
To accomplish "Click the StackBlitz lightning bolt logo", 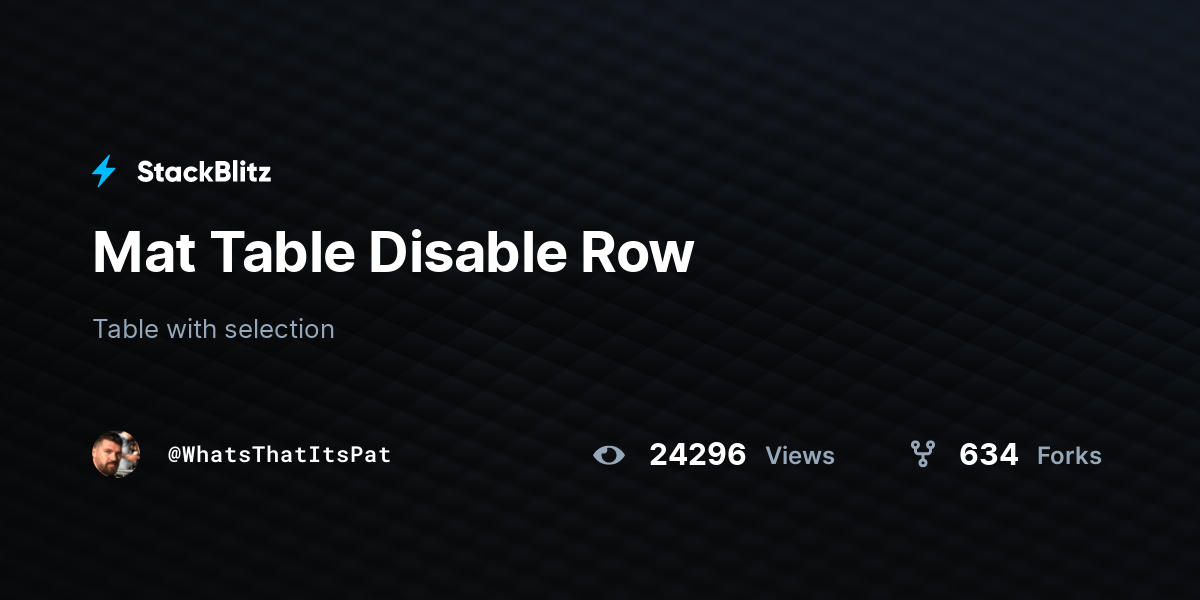I will pos(104,172).
